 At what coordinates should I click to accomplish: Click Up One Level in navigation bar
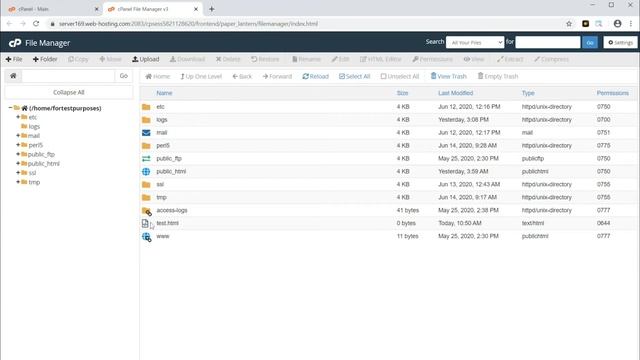(201, 76)
